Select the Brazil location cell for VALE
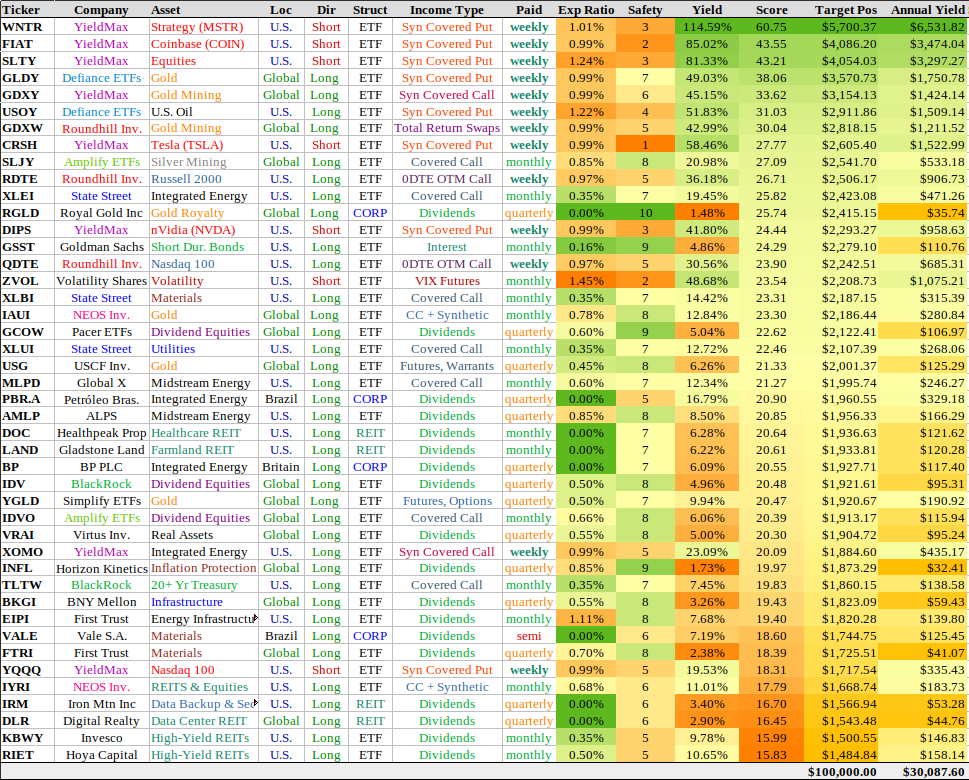The width and height of the screenshot is (969, 780). pos(281,636)
